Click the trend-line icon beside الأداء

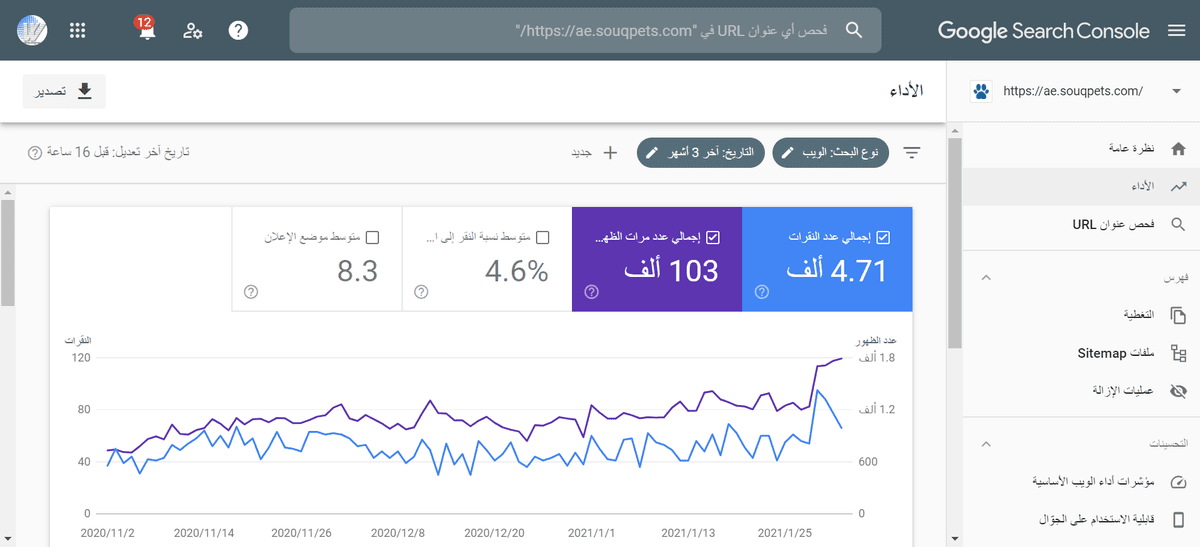[1178, 186]
